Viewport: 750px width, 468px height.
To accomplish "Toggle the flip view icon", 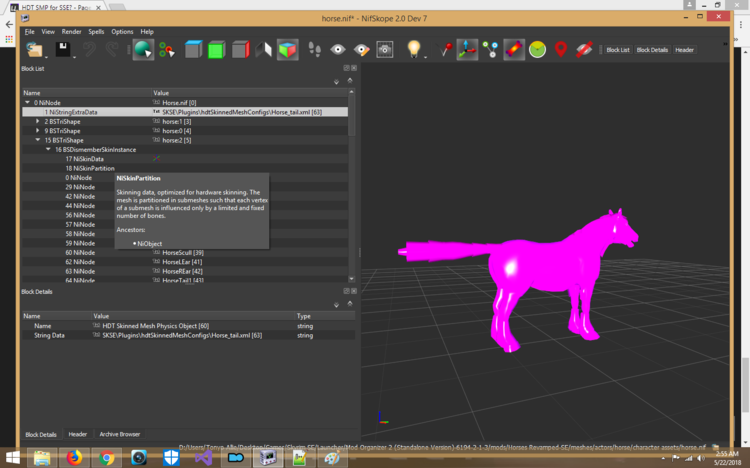I will tap(264, 50).
